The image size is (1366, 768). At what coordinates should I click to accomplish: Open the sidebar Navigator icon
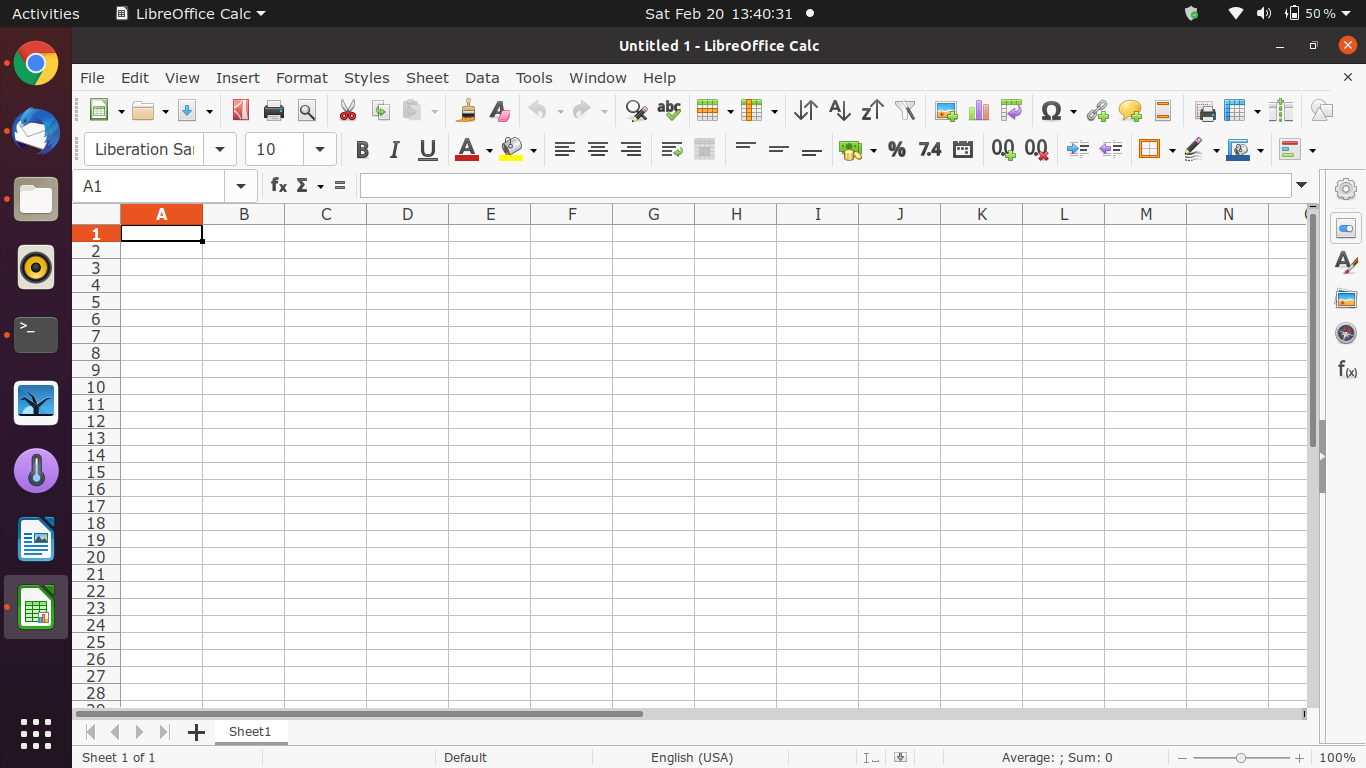point(1346,333)
